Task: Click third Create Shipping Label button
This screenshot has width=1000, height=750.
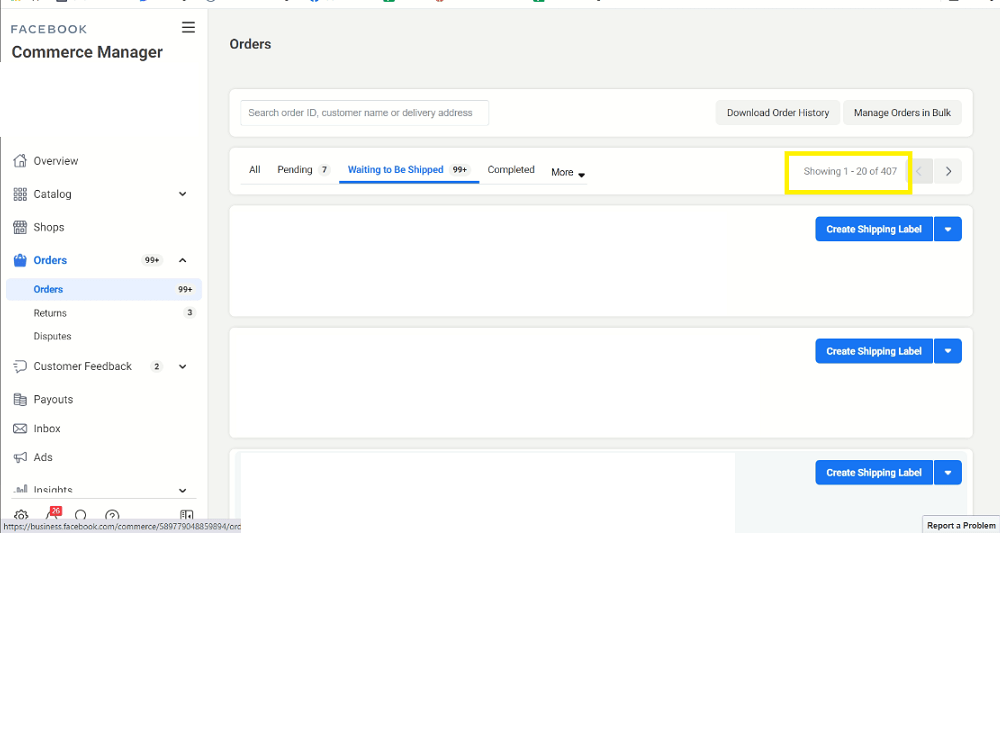Action: click(874, 473)
